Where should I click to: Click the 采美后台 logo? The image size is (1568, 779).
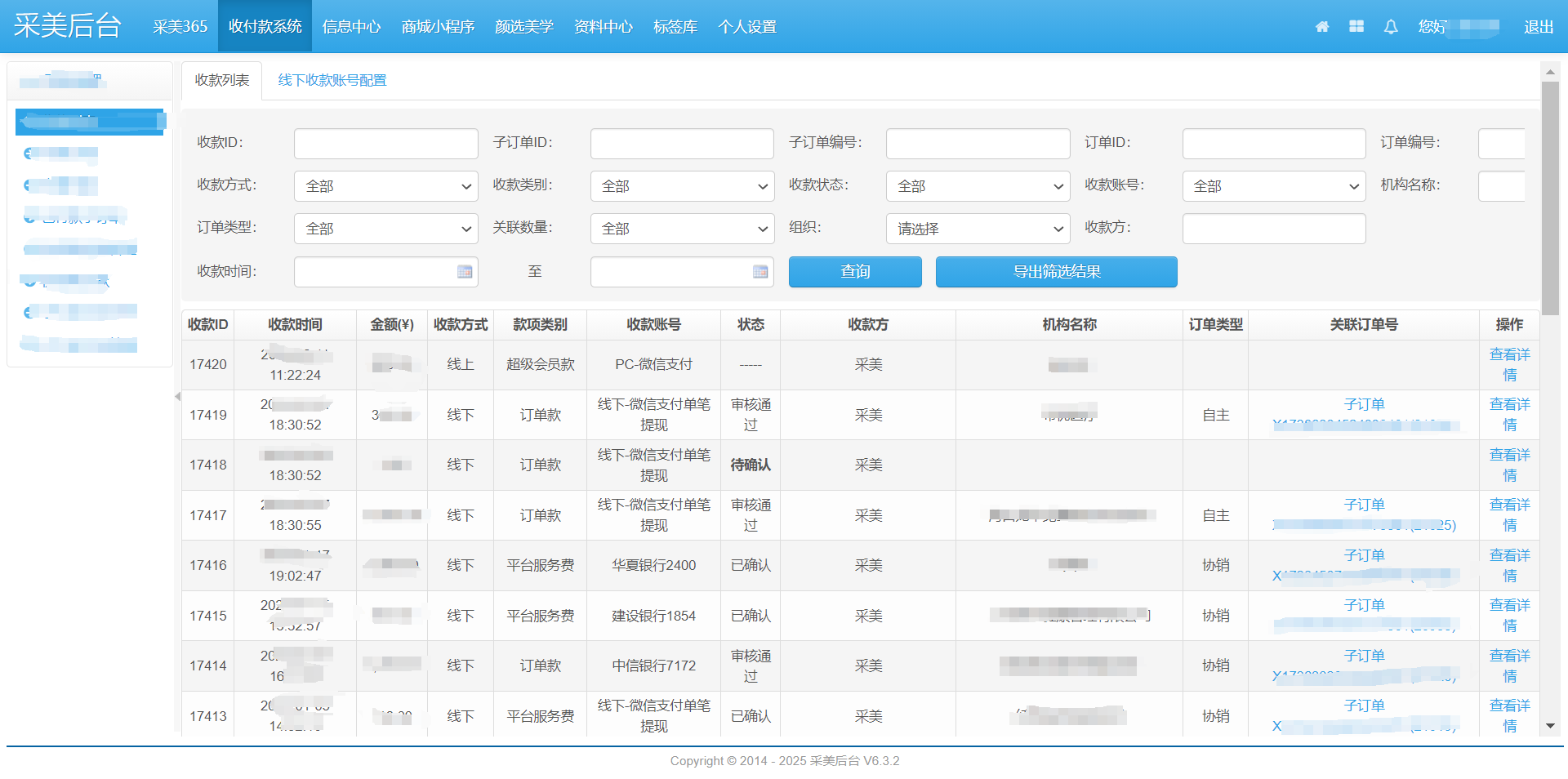(68, 26)
